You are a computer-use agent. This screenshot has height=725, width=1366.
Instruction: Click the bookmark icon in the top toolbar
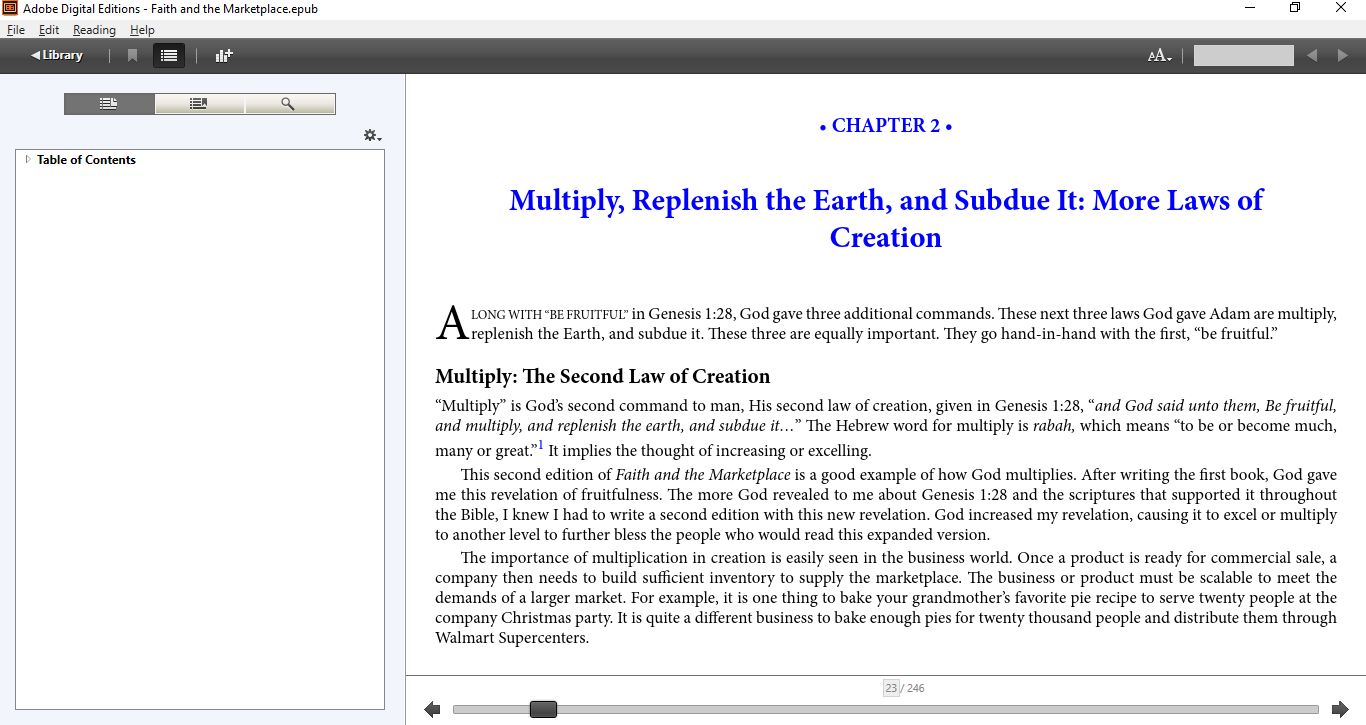tap(132, 56)
